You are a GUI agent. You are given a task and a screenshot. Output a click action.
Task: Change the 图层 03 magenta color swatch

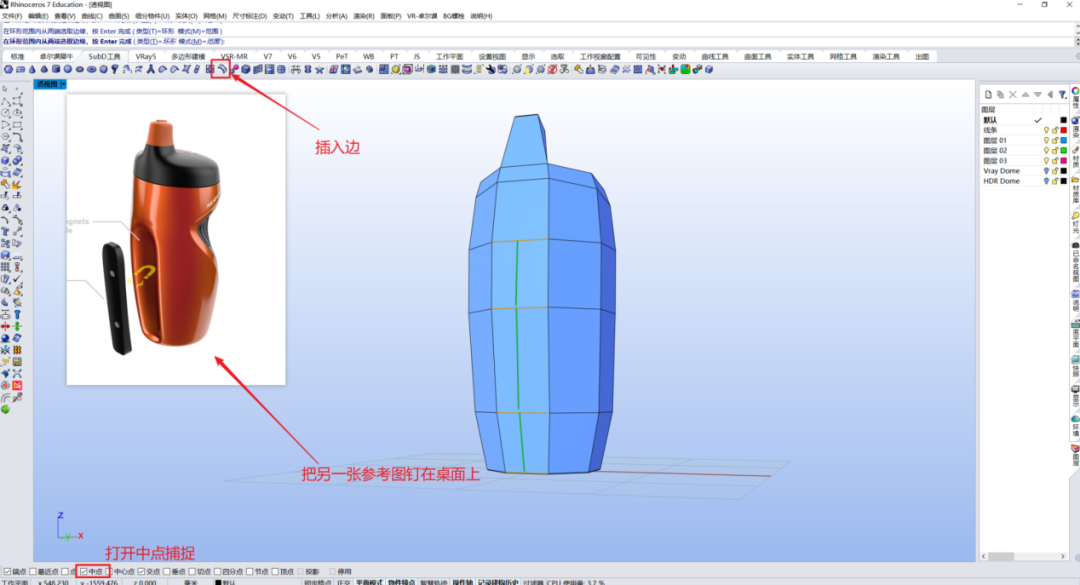1063,161
